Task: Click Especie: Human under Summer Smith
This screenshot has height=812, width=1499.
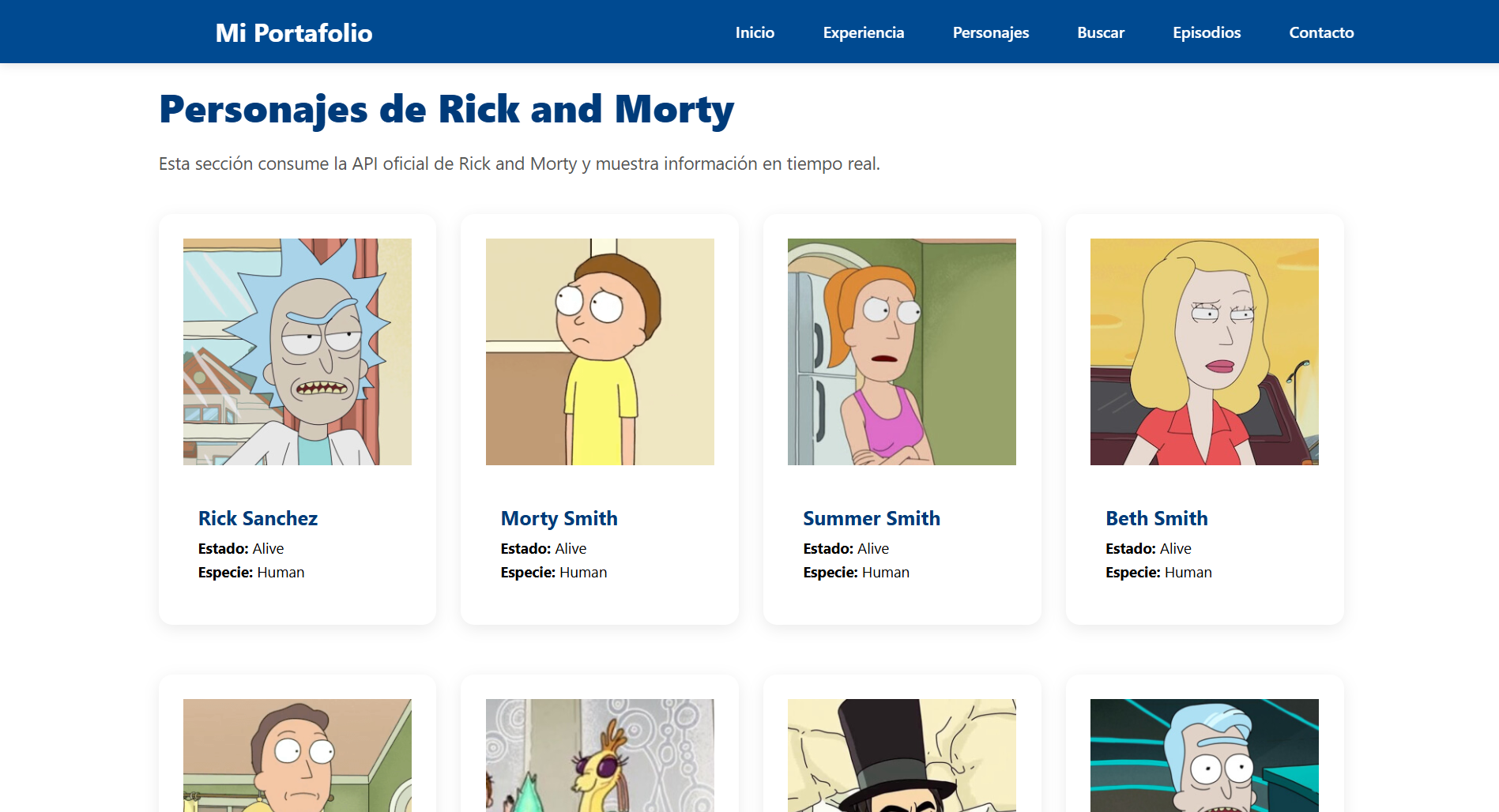Action: (857, 572)
